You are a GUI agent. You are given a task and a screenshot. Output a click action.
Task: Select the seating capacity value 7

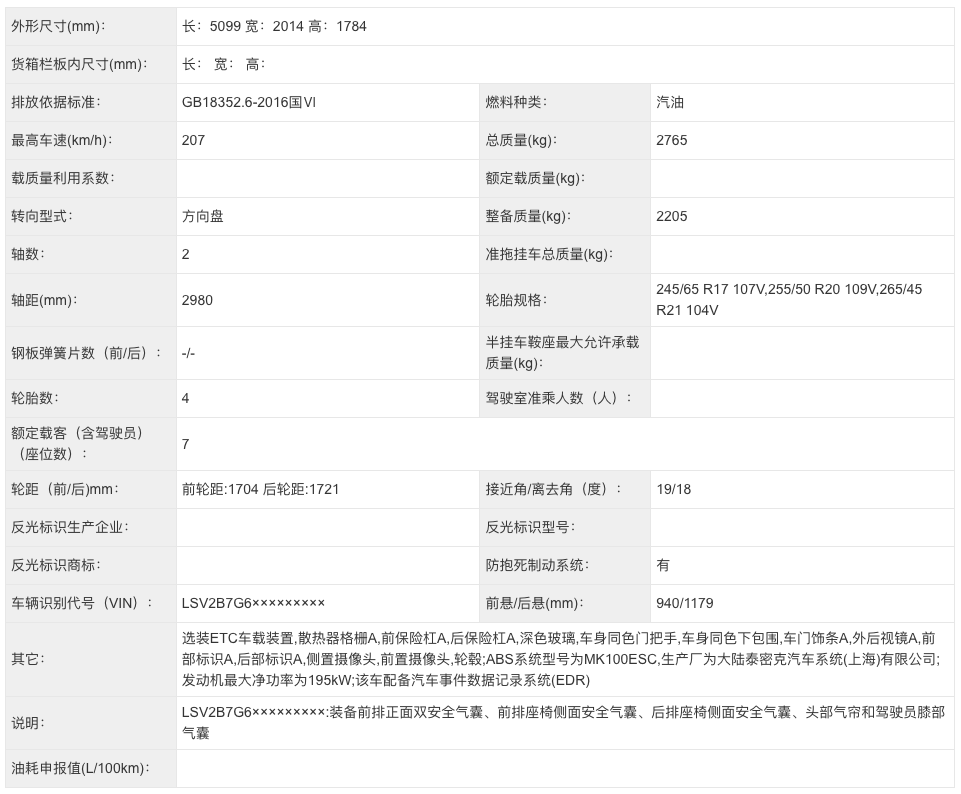pyautogui.click(x=186, y=444)
